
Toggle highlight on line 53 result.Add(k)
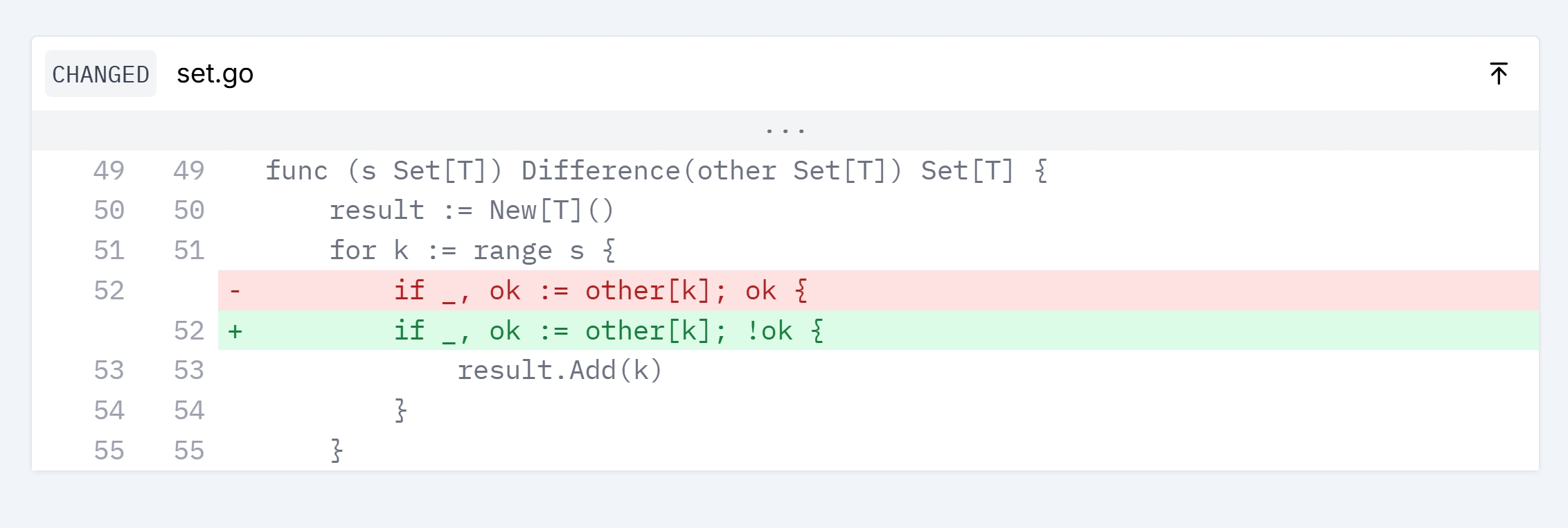coord(560,370)
